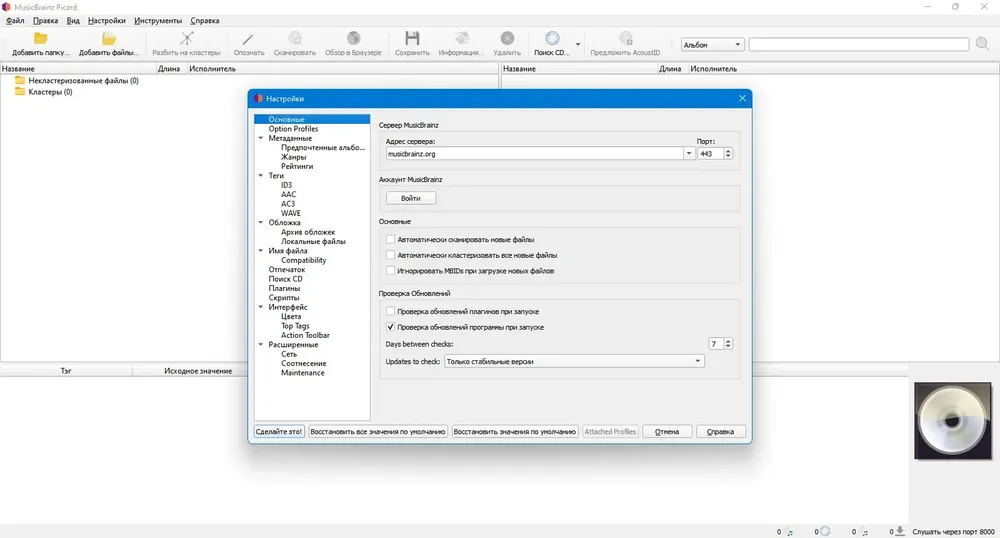This screenshot has width=1000, height=538.
Task: Open the Правка menu
Action: 45,20
